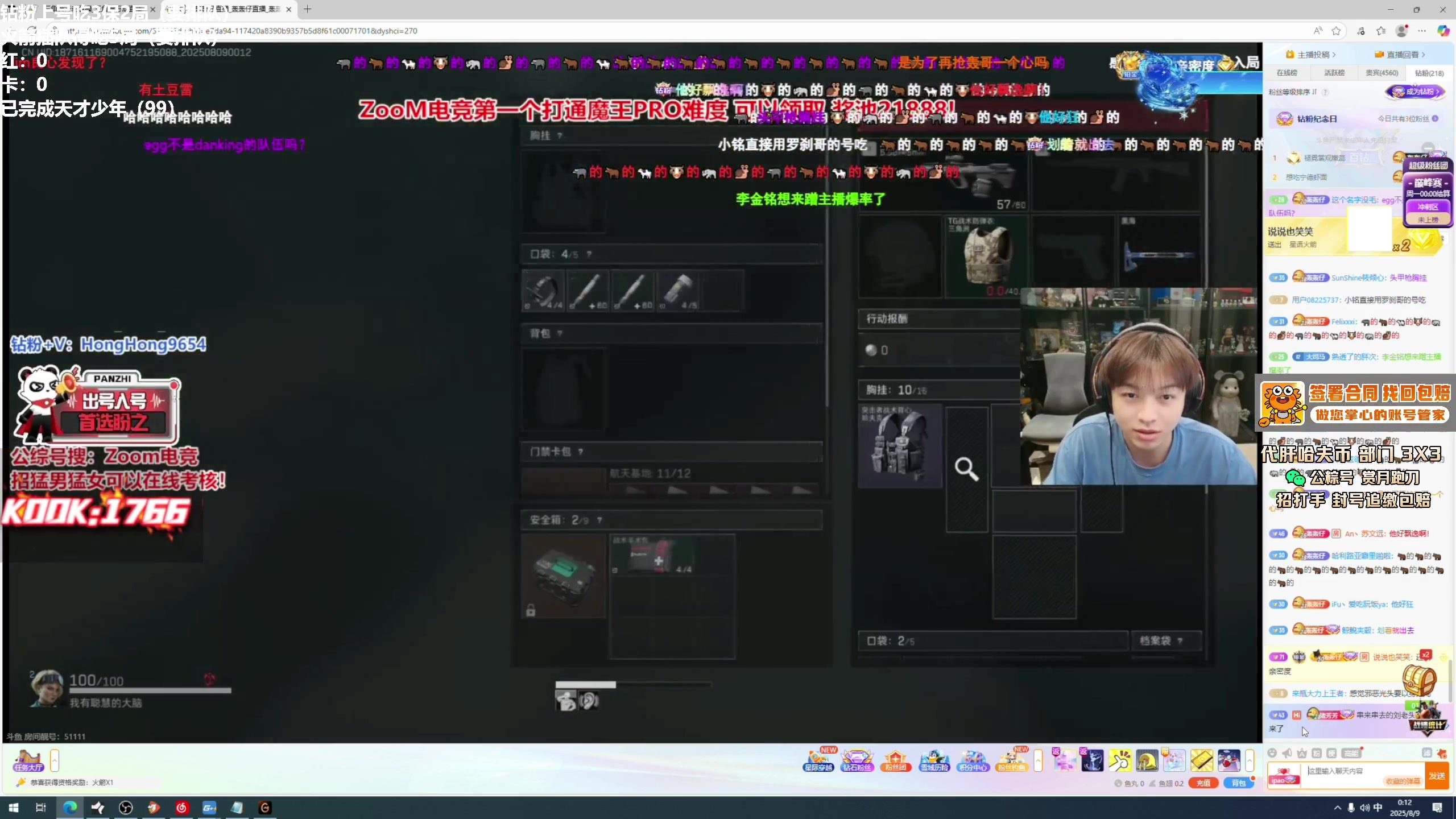Click the 梗 meme chat icon

click(1331, 753)
